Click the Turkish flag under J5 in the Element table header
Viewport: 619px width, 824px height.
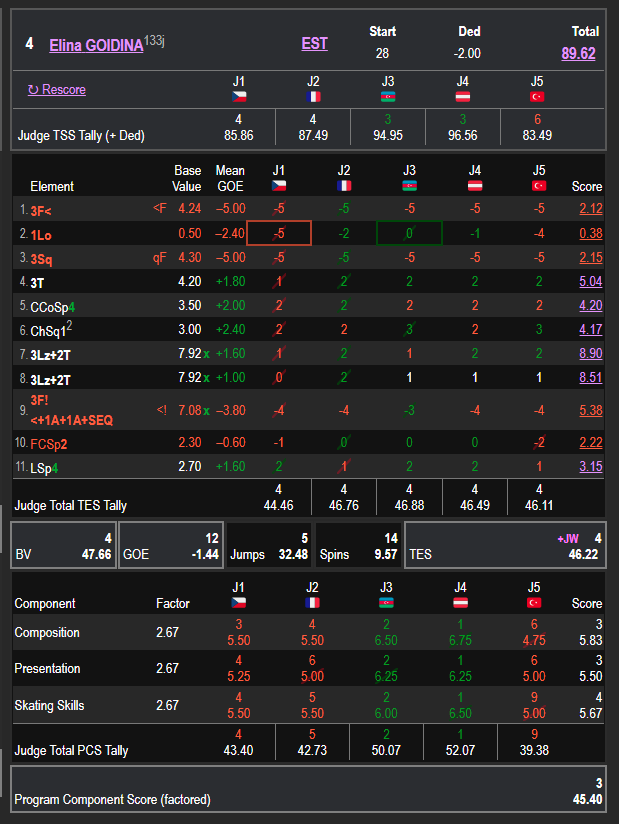(x=537, y=186)
